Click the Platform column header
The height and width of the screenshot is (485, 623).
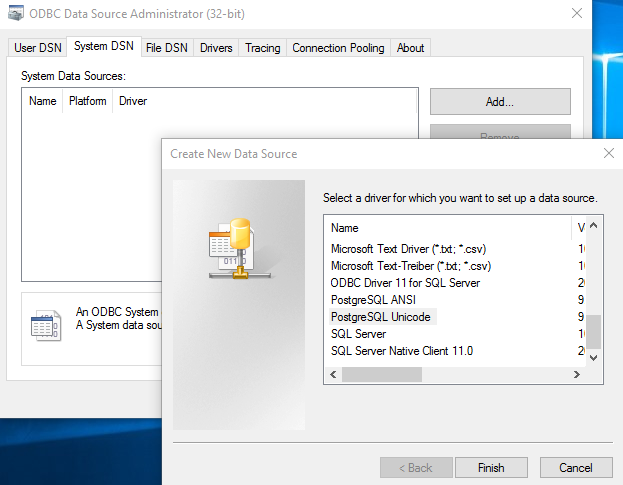coord(88,101)
